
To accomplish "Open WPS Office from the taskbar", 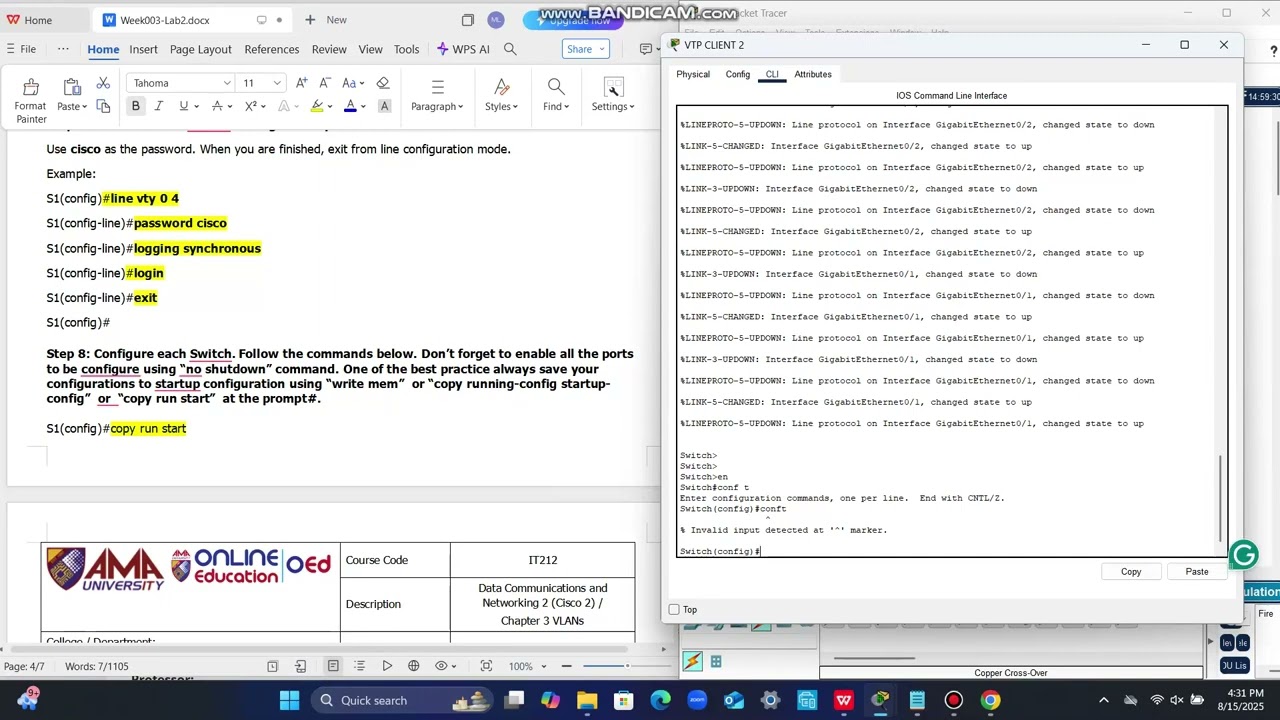I will (843, 700).
